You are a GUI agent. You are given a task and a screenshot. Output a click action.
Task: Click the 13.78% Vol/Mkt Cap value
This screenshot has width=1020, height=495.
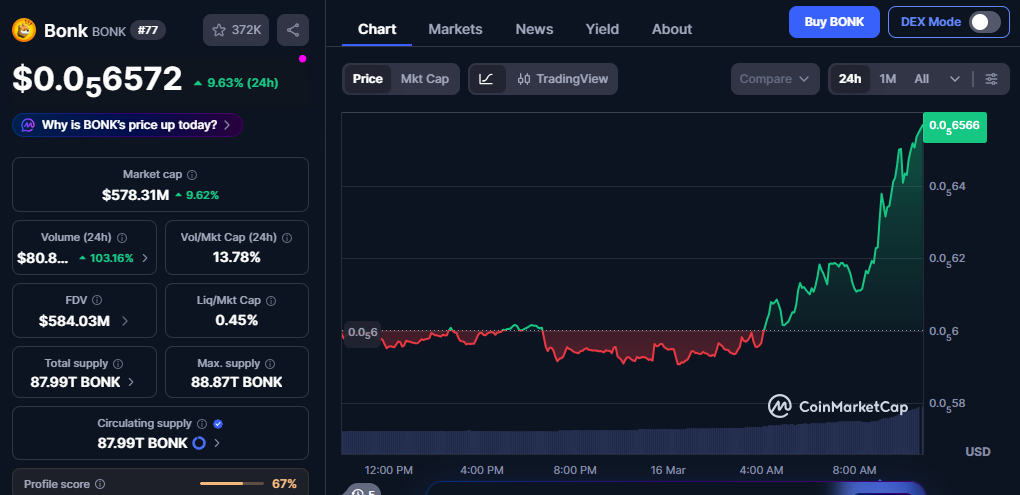tap(237, 258)
